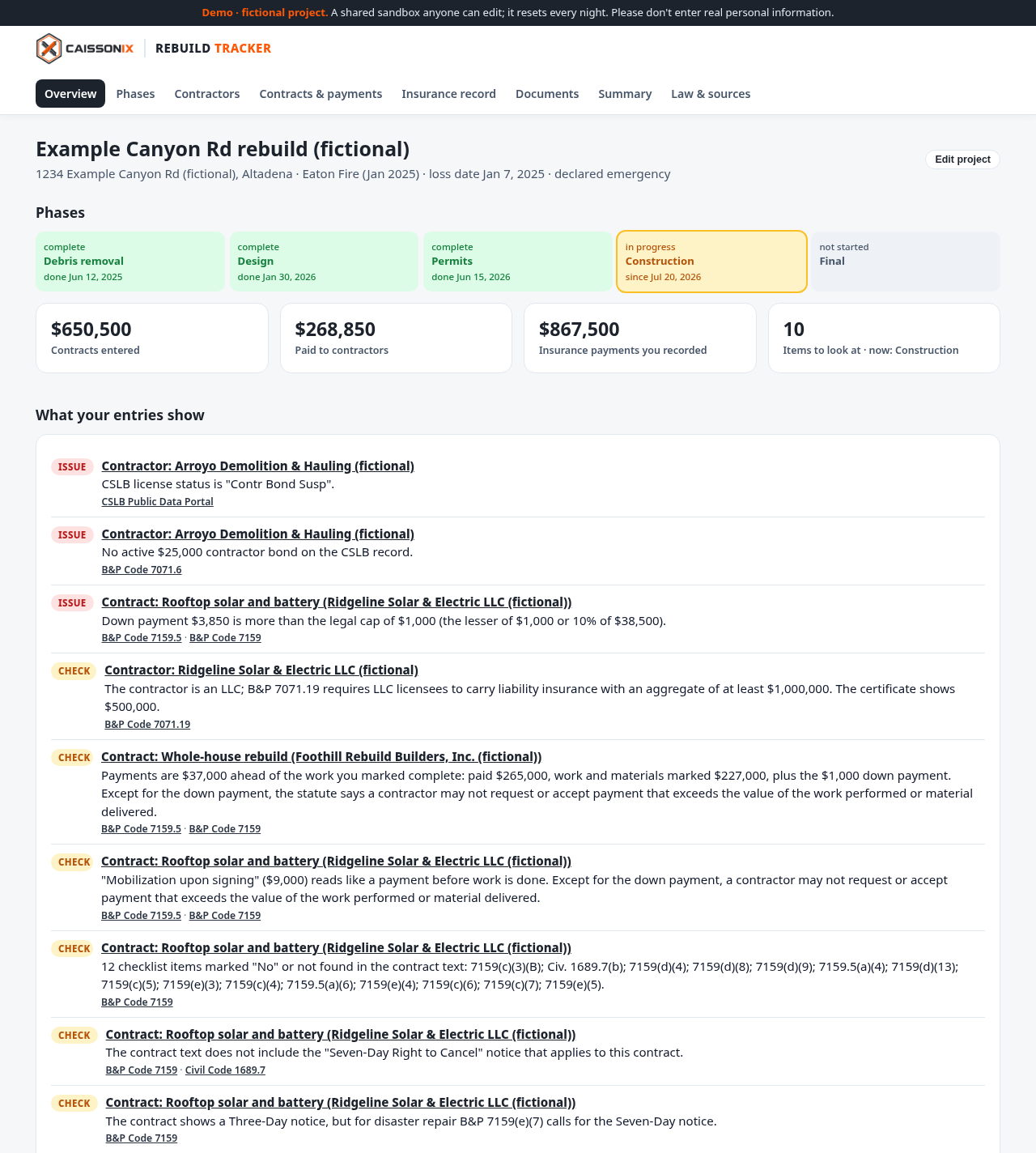
Task: Open the Insurance record tab
Action: pos(448,94)
